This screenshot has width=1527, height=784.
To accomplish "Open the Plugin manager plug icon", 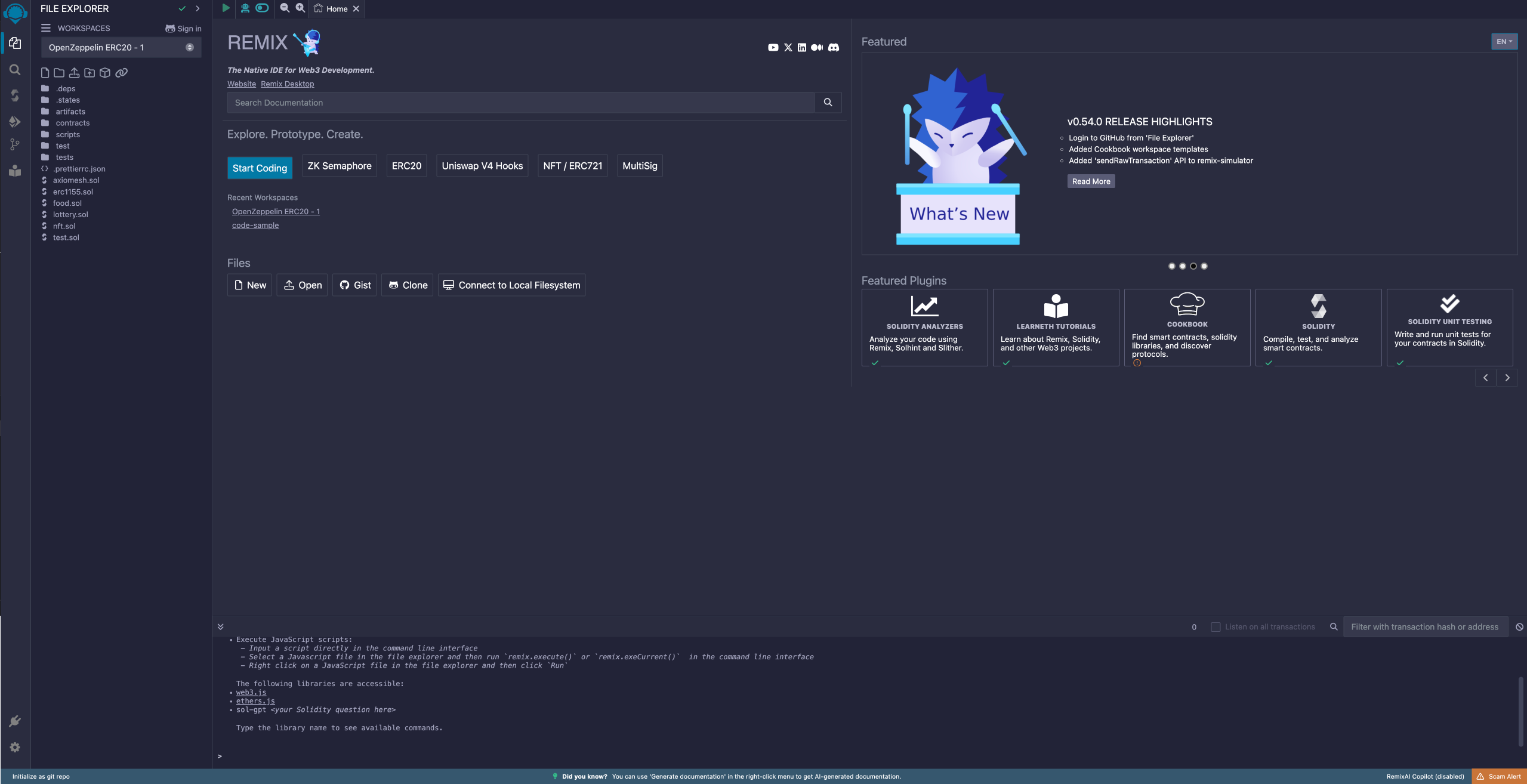I will tap(15, 721).
